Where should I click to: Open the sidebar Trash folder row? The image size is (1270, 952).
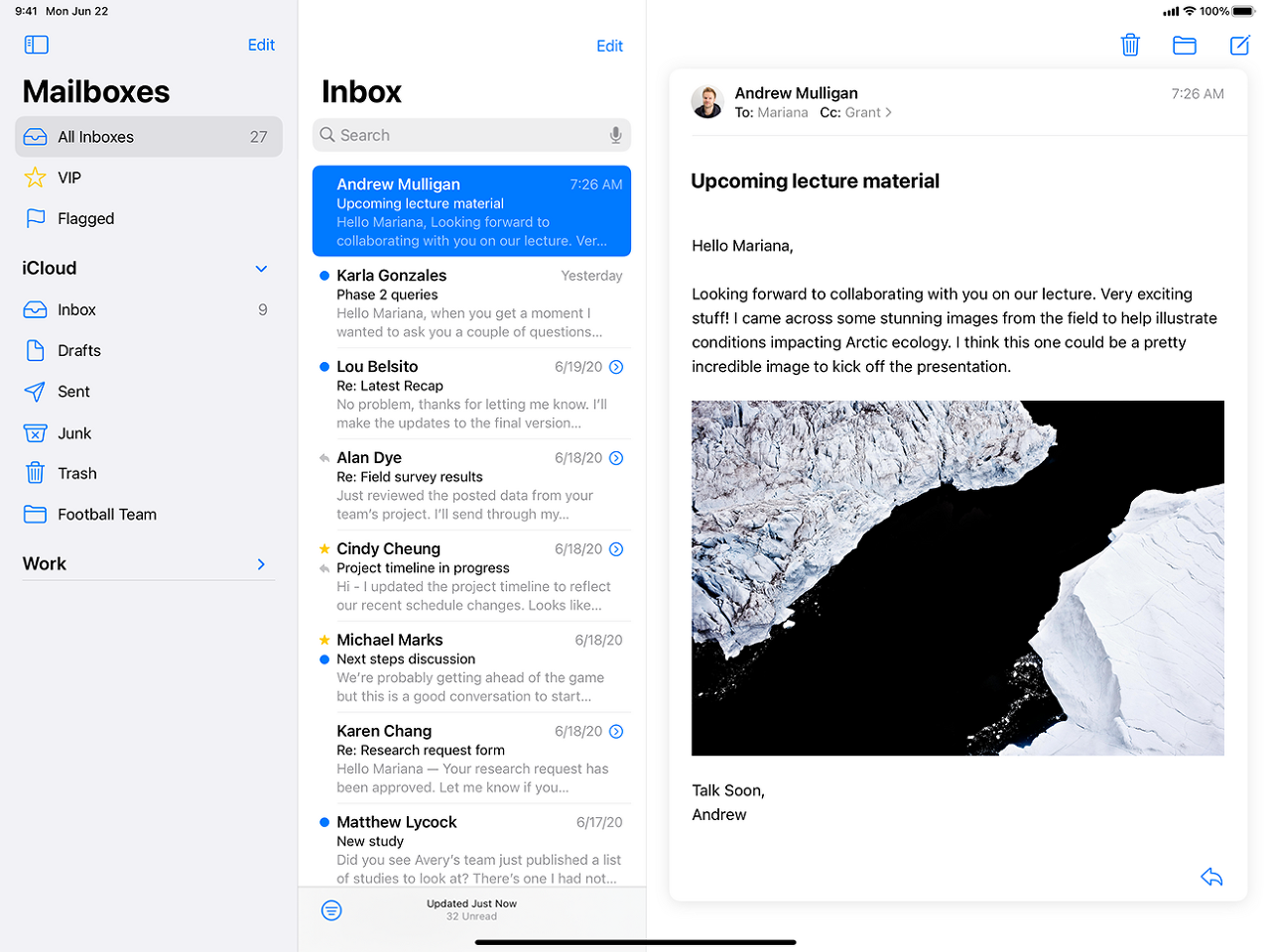(x=149, y=473)
